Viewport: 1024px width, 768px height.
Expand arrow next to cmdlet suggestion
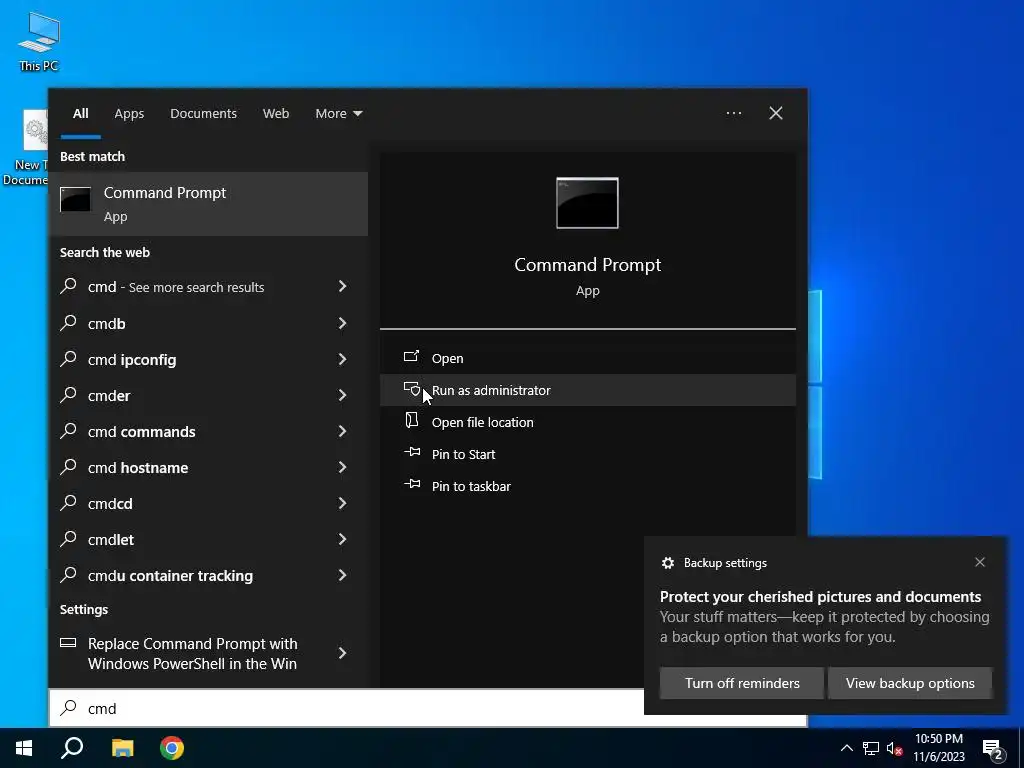pyautogui.click(x=342, y=538)
